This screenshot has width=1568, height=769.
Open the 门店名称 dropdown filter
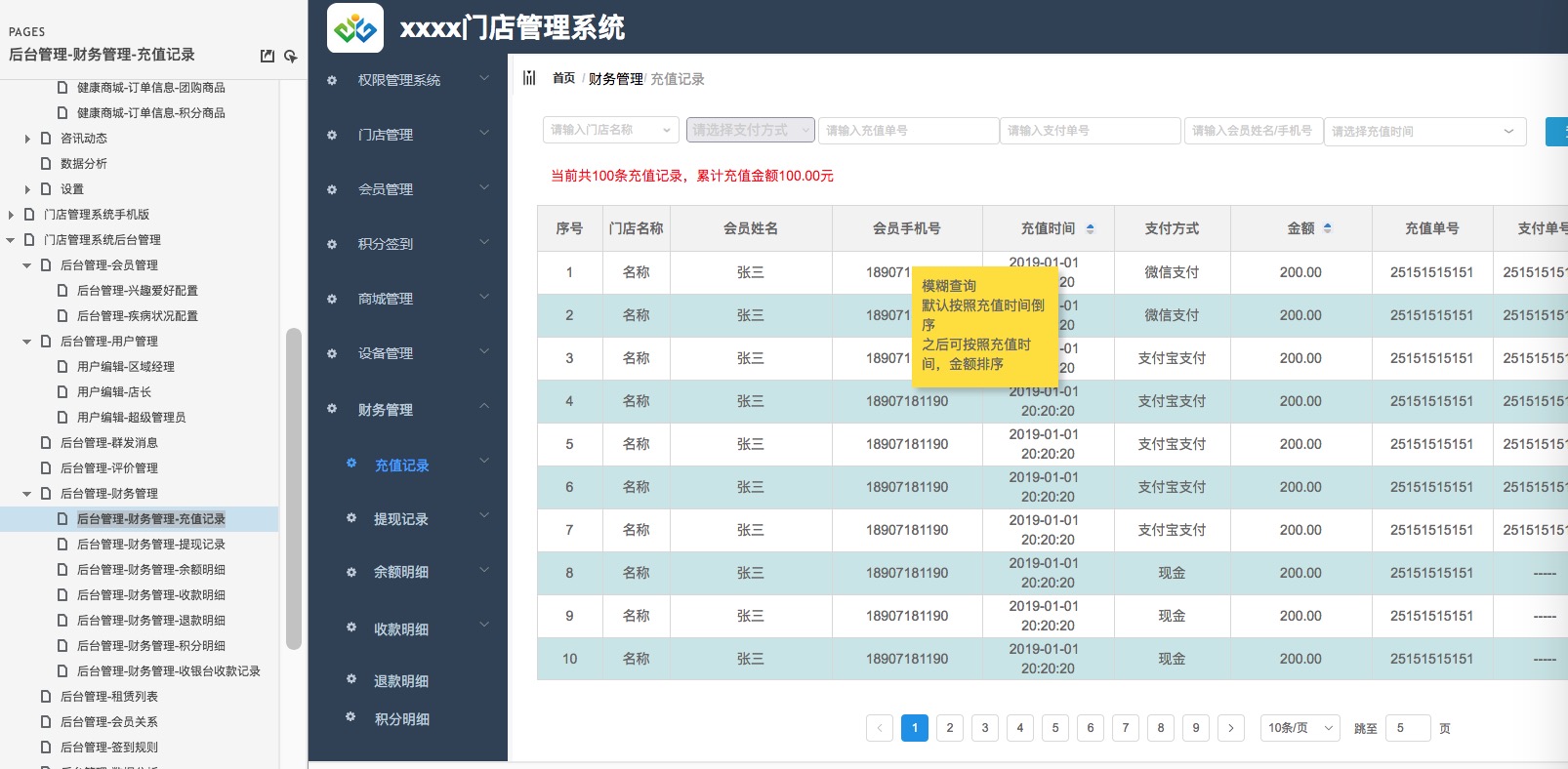pos(610,130)
